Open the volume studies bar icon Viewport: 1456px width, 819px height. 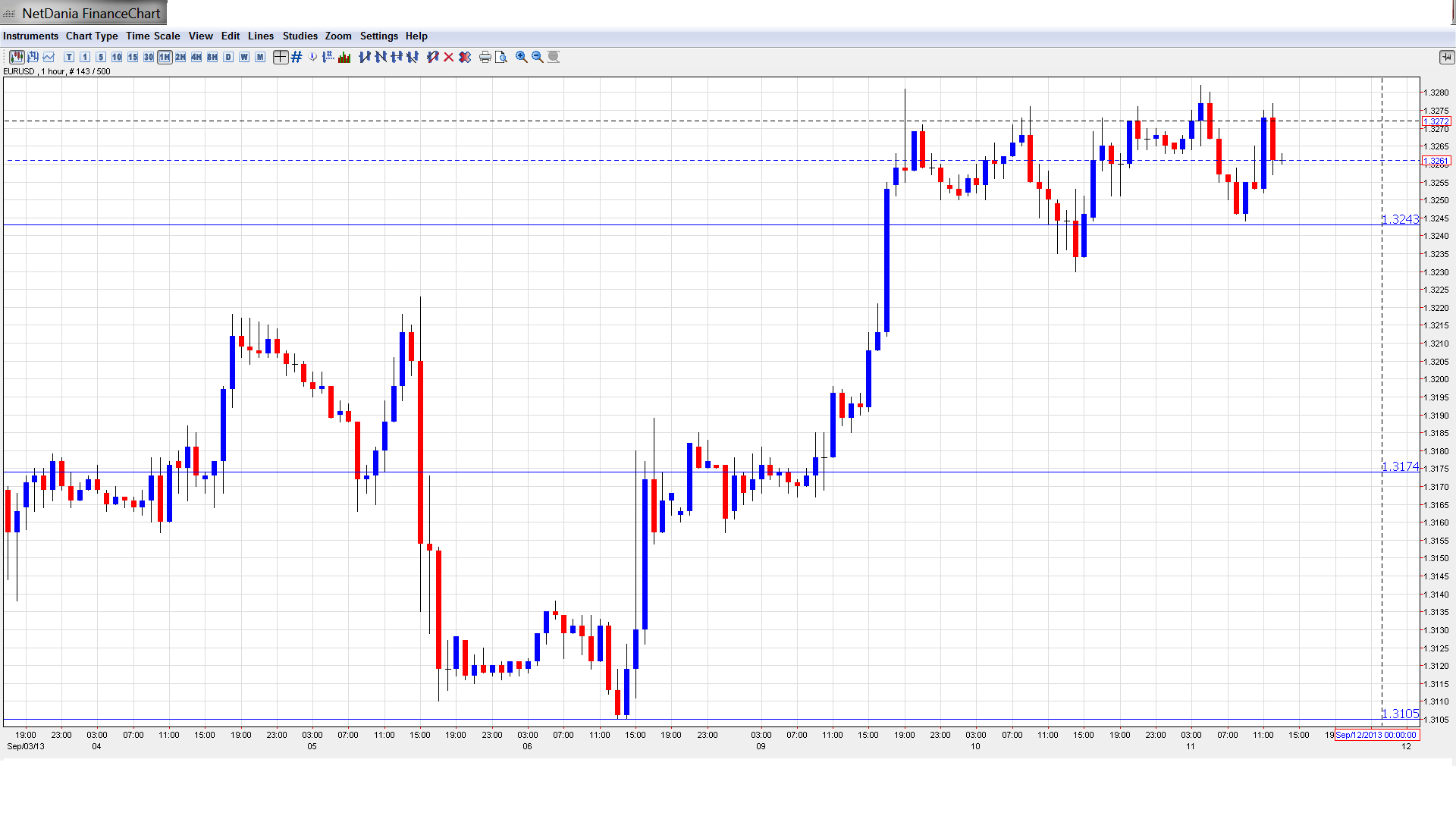coord(344,57)
